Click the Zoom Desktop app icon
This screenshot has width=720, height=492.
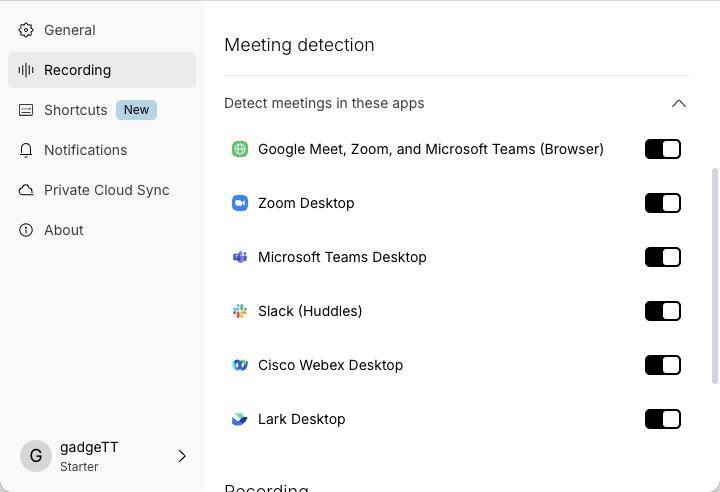[x=240, y=203]
